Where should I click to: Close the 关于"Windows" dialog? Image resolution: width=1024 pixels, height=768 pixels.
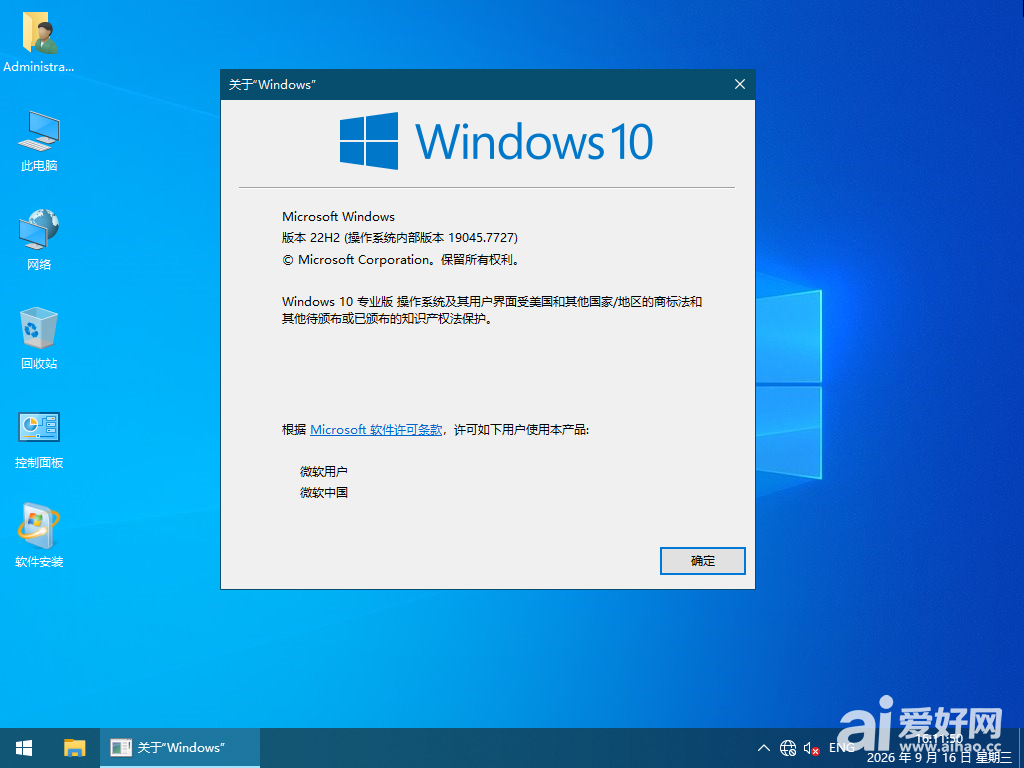click(x=739, y=84)
